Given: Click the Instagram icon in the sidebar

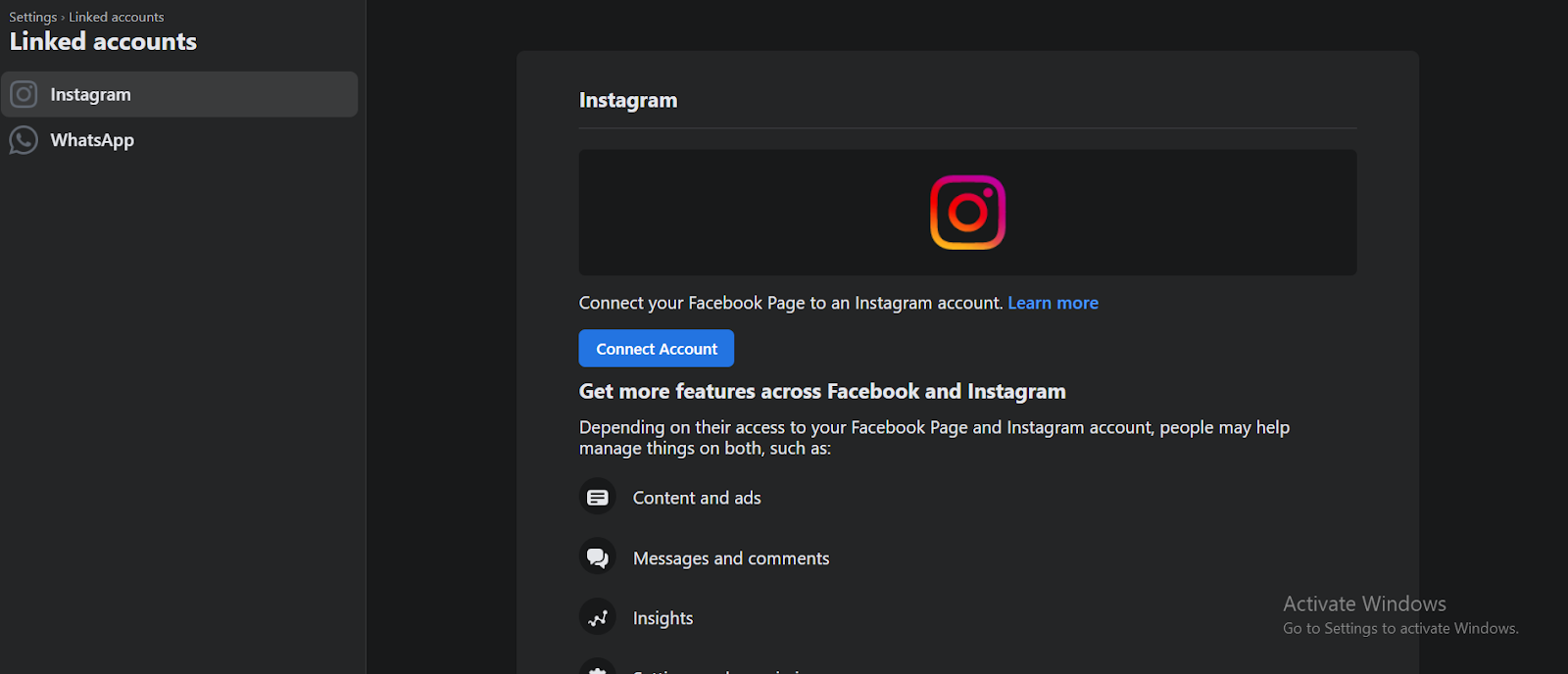Looking at the screenshot, I should point(24,94).
